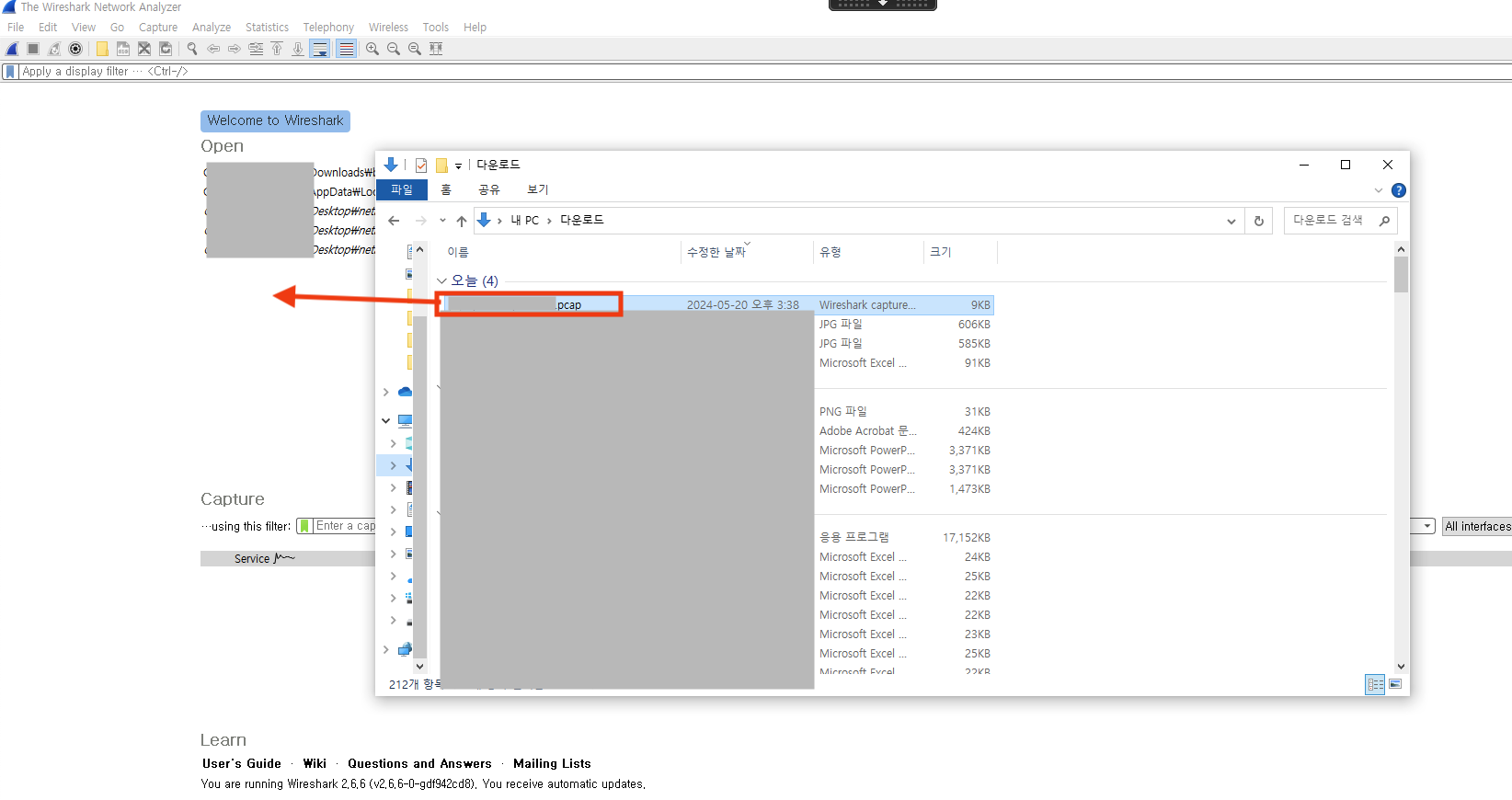1512x800 pixels.
Task: Click the 다운로드 검색 search box
Action: click(1340, 221)
